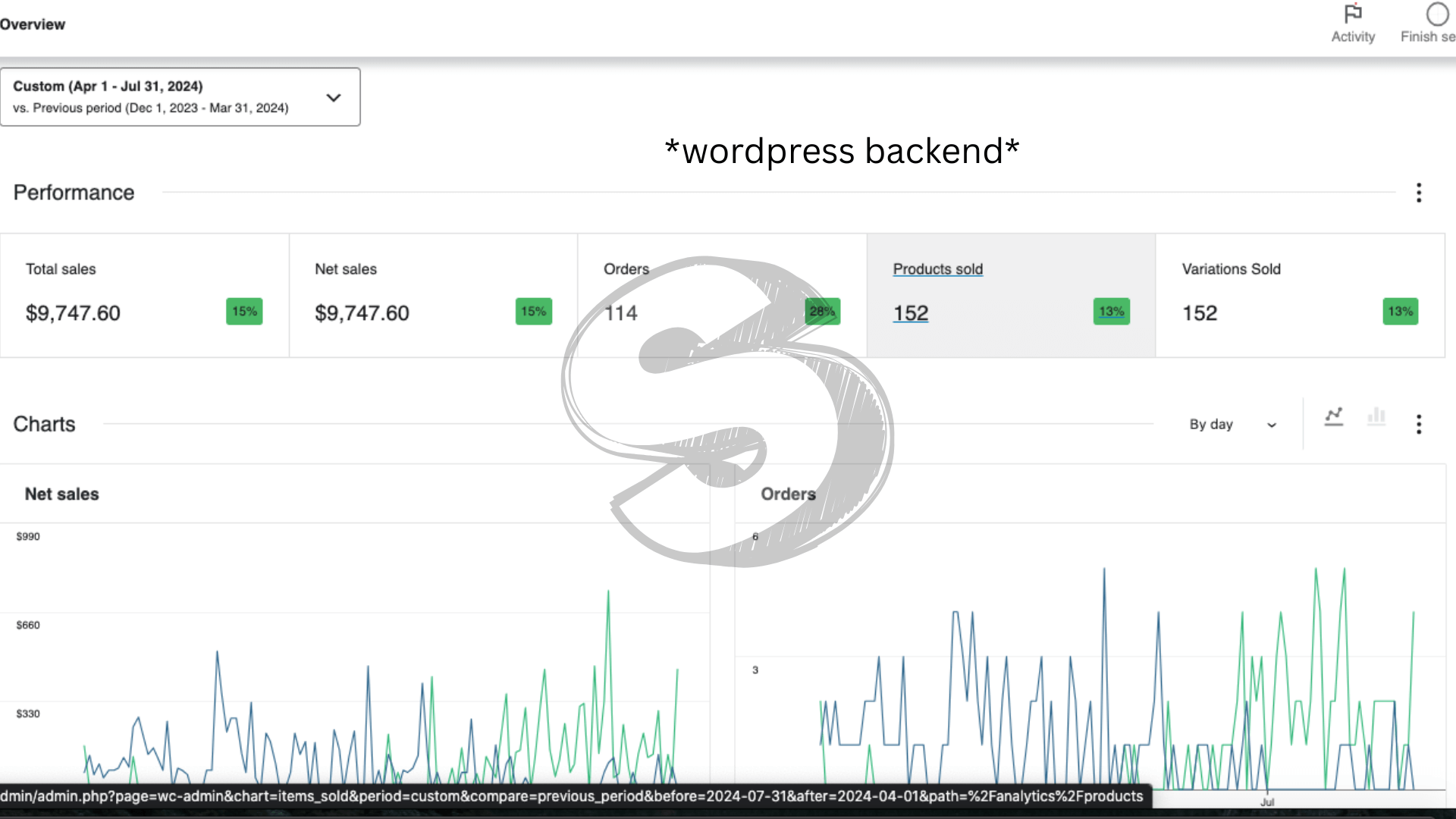Click the Charts section heading
This screenshot has width=1456, height=819.
click(x=44, y=424)
